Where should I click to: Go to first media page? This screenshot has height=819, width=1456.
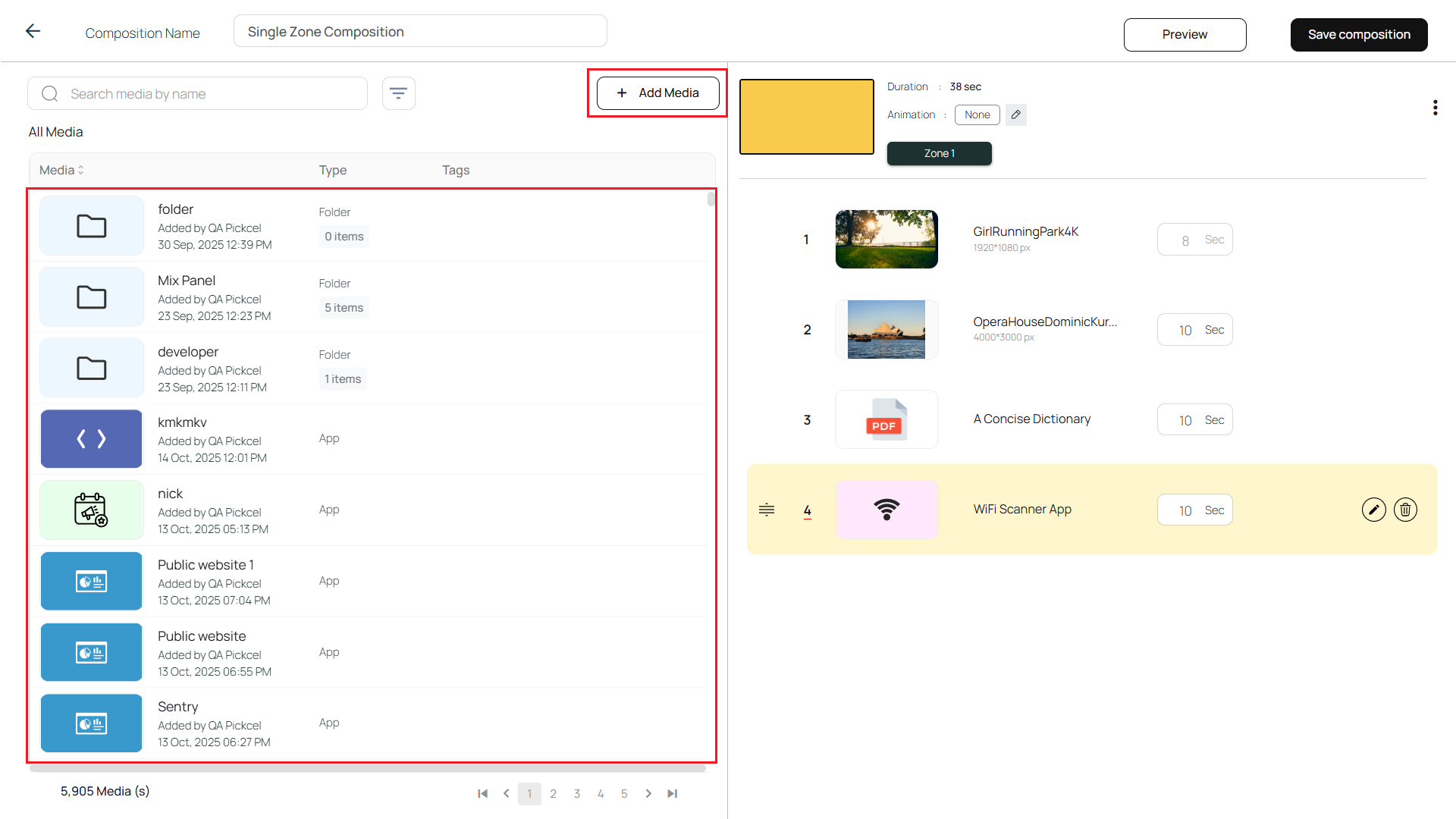tap(482, 793)
